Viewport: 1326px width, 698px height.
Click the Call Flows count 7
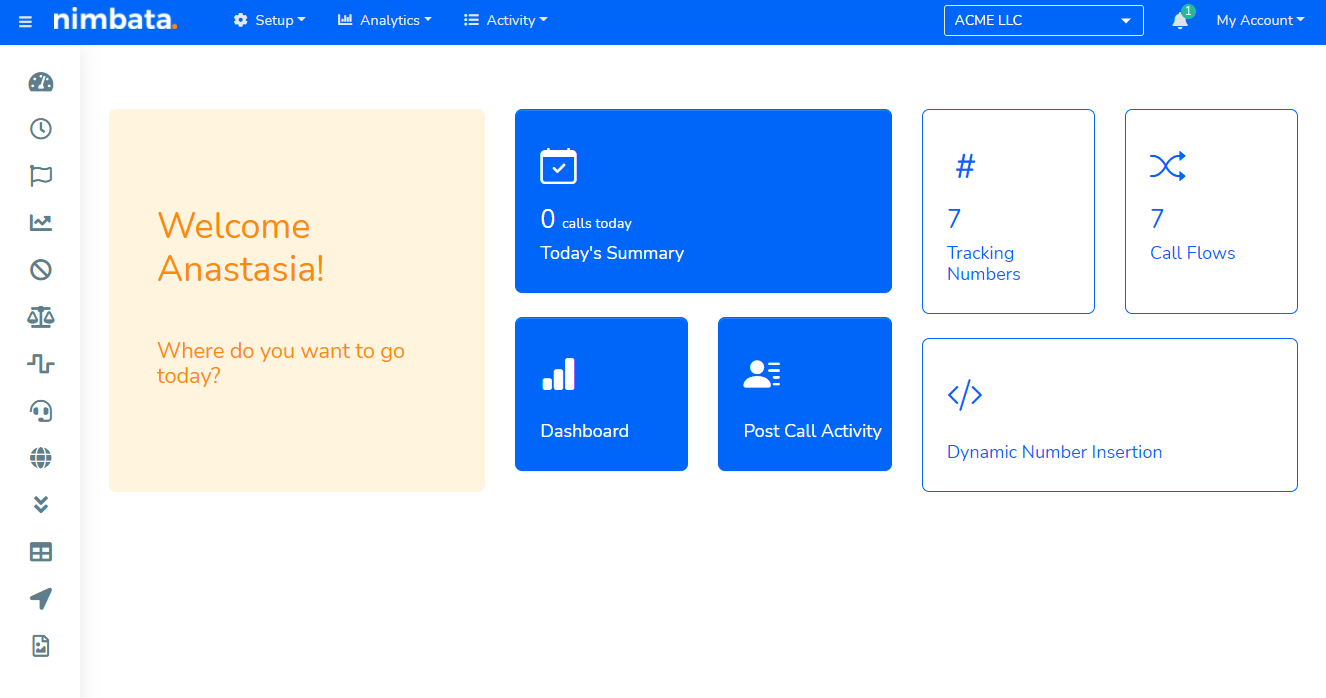[x=1157, y=218]
